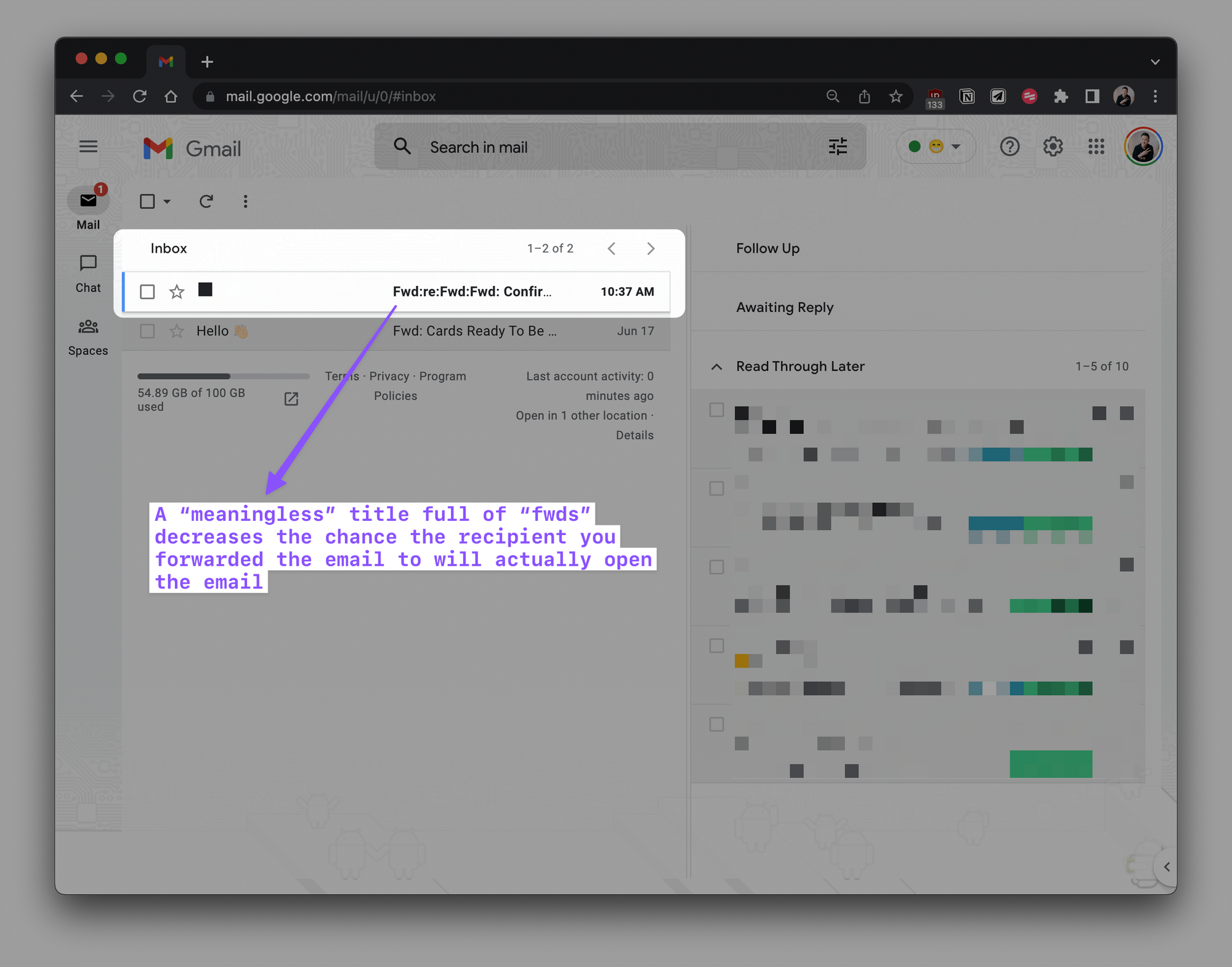Click the Support help icon
Screen dimensions: 1232x967
click(1010, 147)
